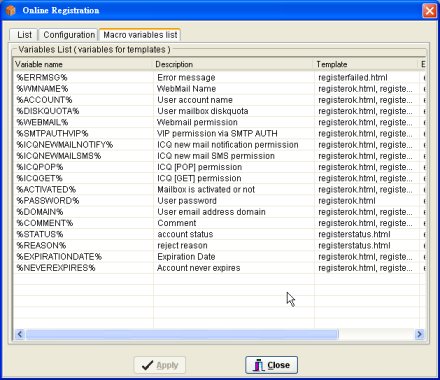The height and width of the screenshot is (380, 440).
Task: Click the 'reject reason' description
Action: (182, 246)
